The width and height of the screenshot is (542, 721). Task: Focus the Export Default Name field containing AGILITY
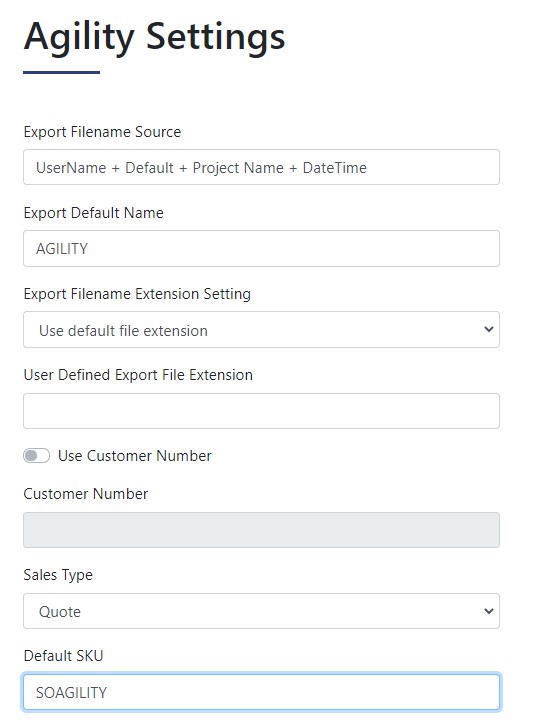tap(261, 248)
